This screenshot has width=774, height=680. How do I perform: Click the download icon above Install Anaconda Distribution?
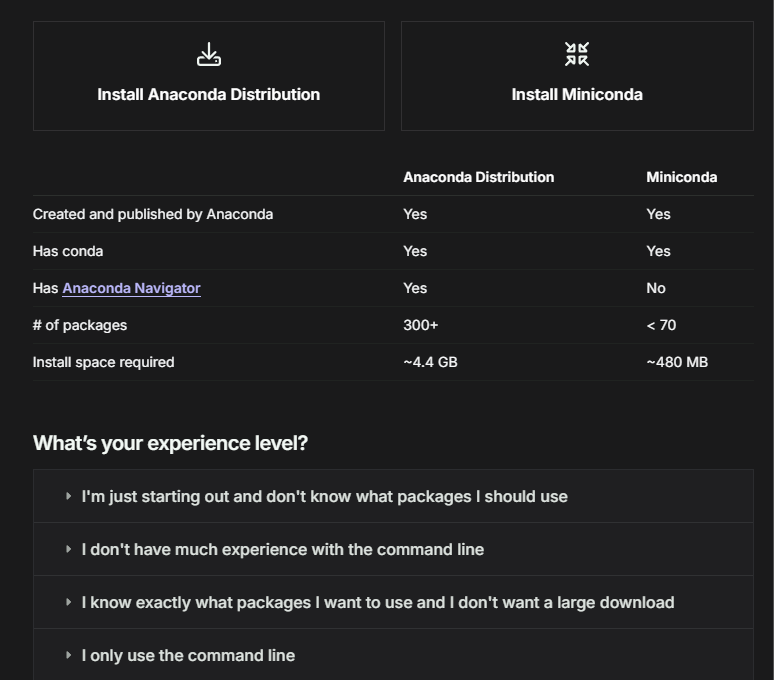coord(209,54)
